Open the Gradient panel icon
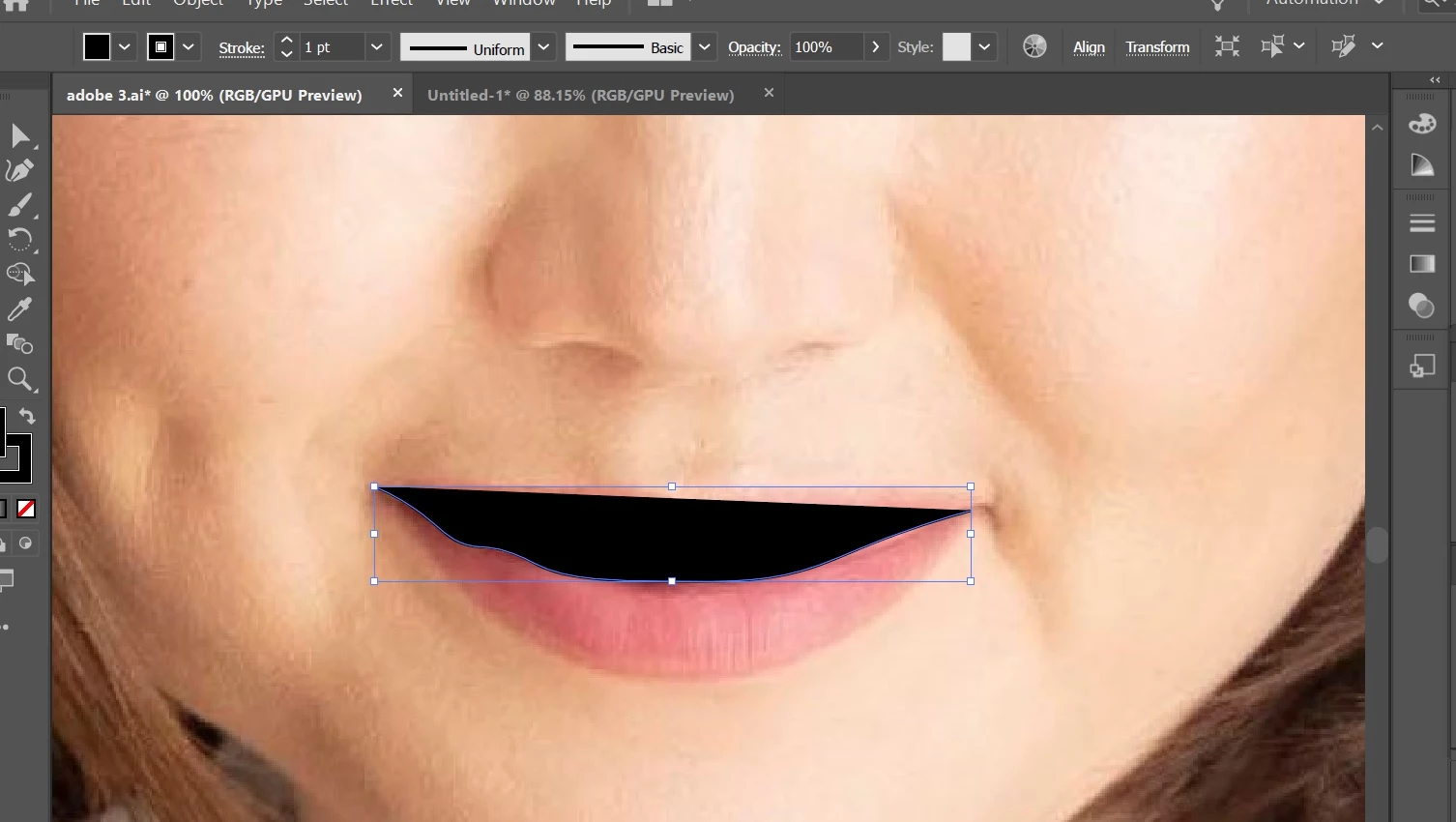 [x=1422, y=264]
